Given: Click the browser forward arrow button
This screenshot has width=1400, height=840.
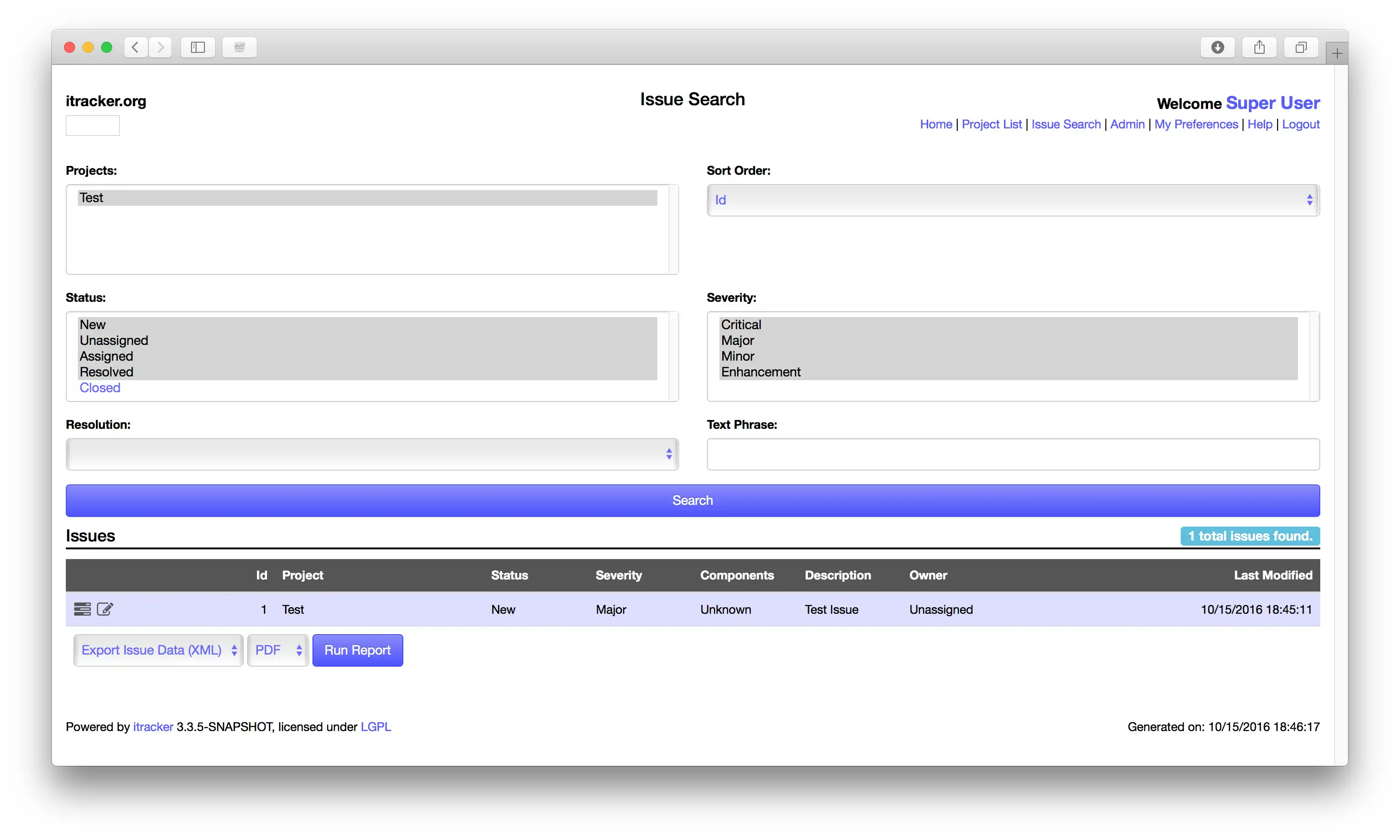Looking at the screenshot, I should pyautogui.click(x=161, y=48).
